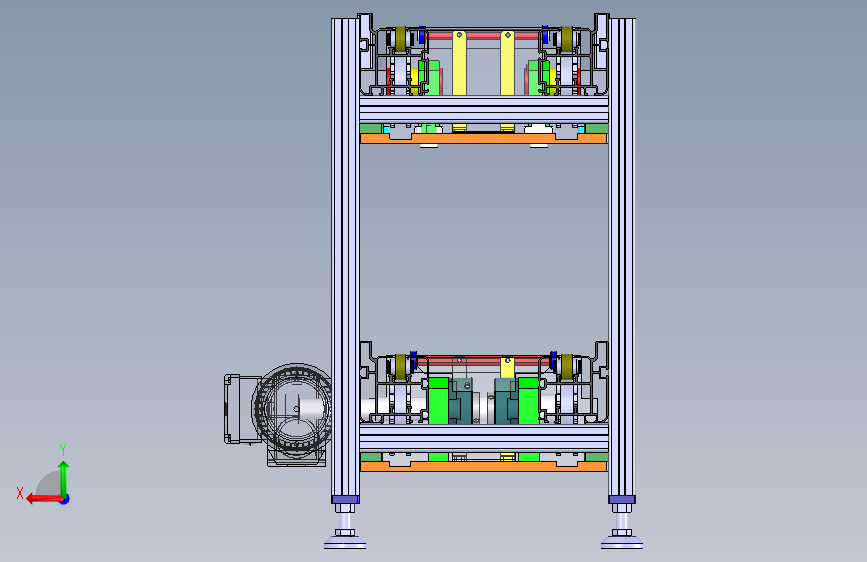The image size is (867, 562).
Task: Select the upper red horizontal cross rod
Action: (x=484, y=35)
